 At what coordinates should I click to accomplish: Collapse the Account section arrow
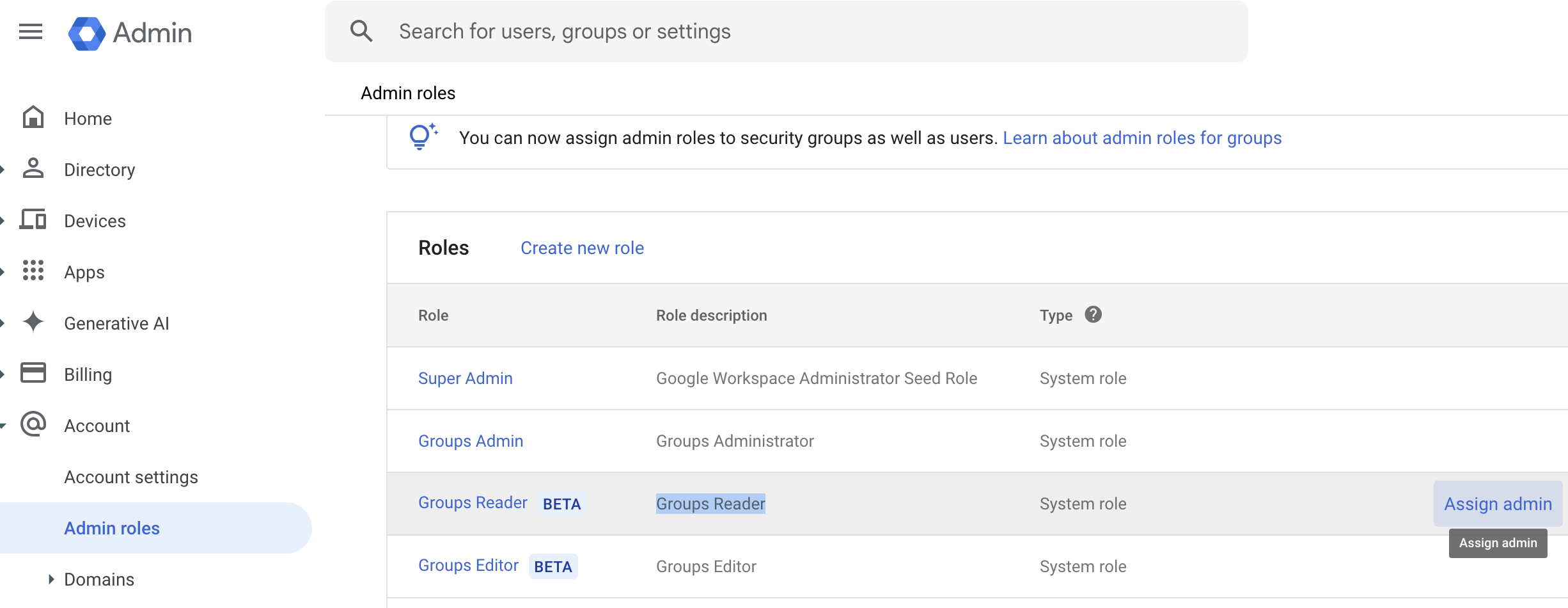(x=3, y=426)
